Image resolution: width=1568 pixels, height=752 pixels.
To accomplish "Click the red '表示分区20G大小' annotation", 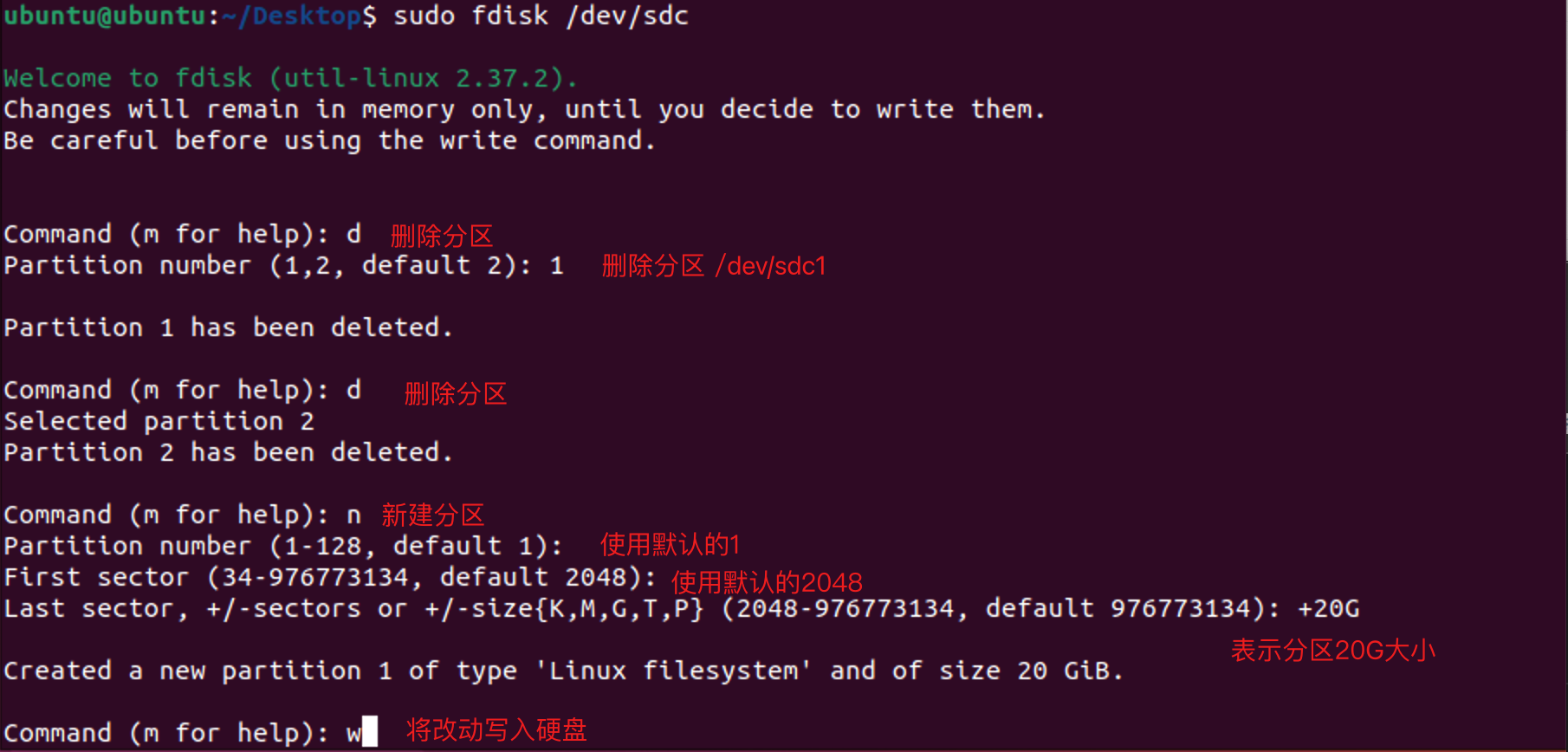I will (x=1333, y=651).
